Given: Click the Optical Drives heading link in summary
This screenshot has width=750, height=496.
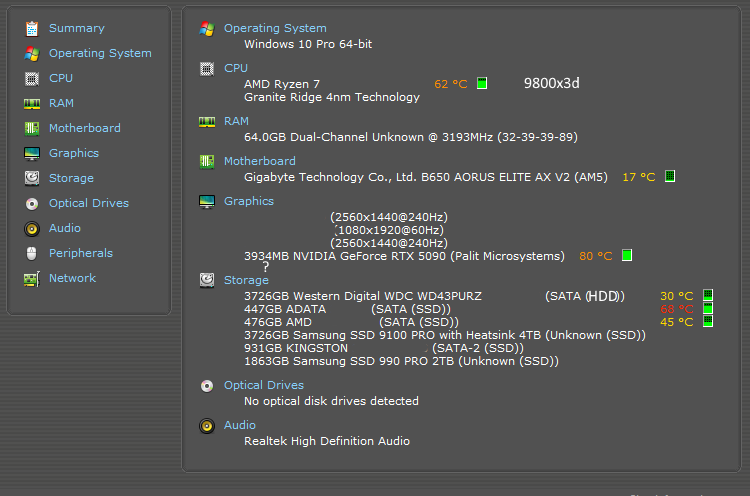Looking at the screenshot, I should (264, 385).
